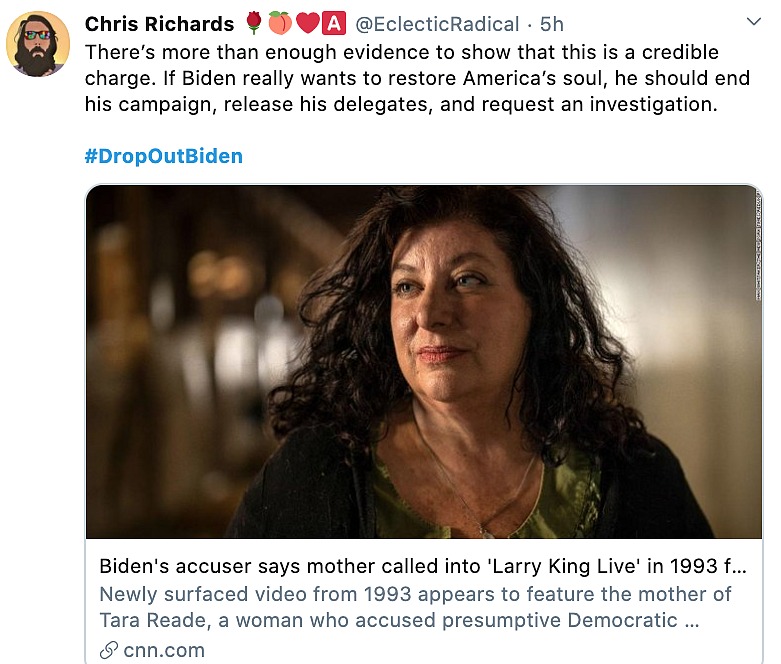Open the 5h tweet timestamp

click(552, 24)
